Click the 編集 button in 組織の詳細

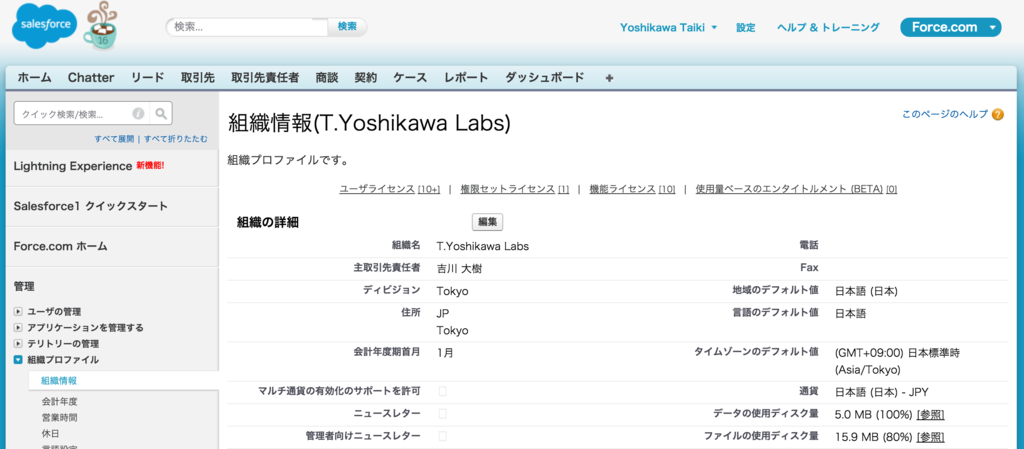tap(487, 222)
